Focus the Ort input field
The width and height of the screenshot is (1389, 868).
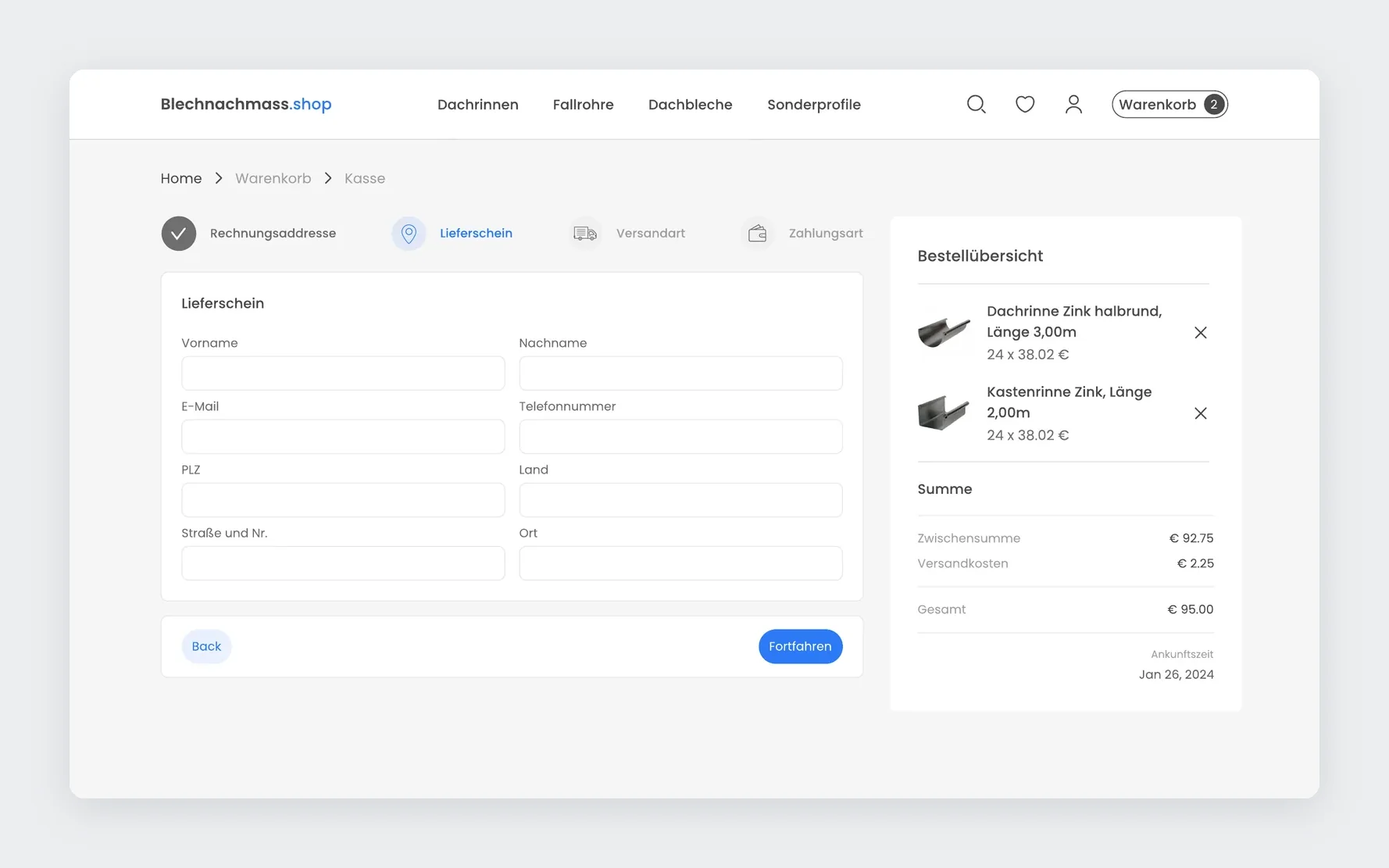(680, 563)
